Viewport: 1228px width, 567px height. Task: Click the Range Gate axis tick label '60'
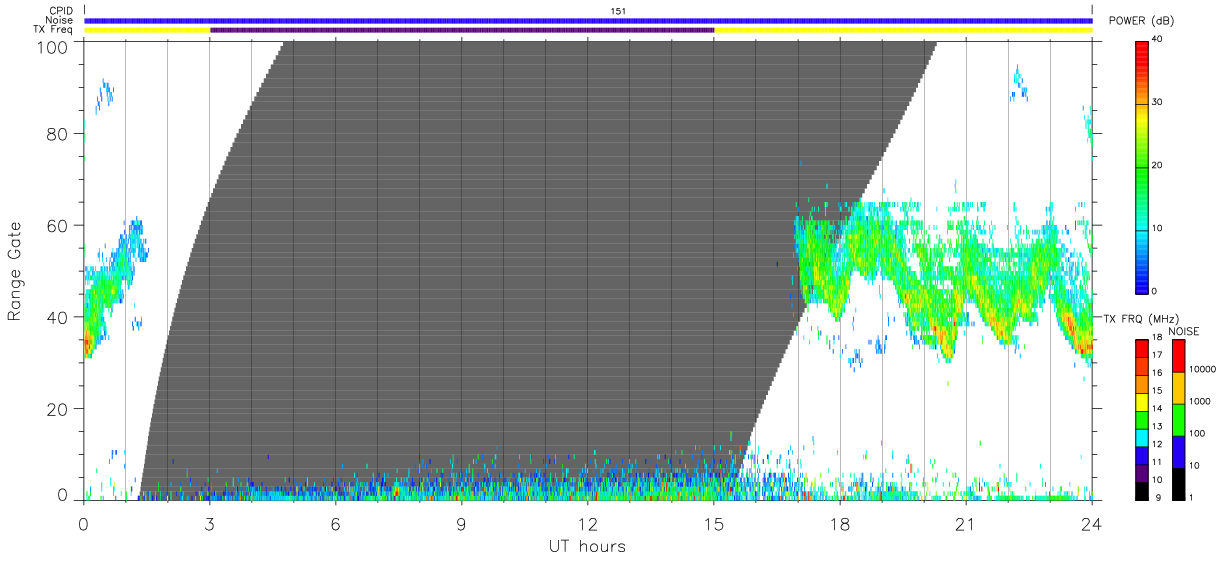pyautogui.click(x=58, y=226)
